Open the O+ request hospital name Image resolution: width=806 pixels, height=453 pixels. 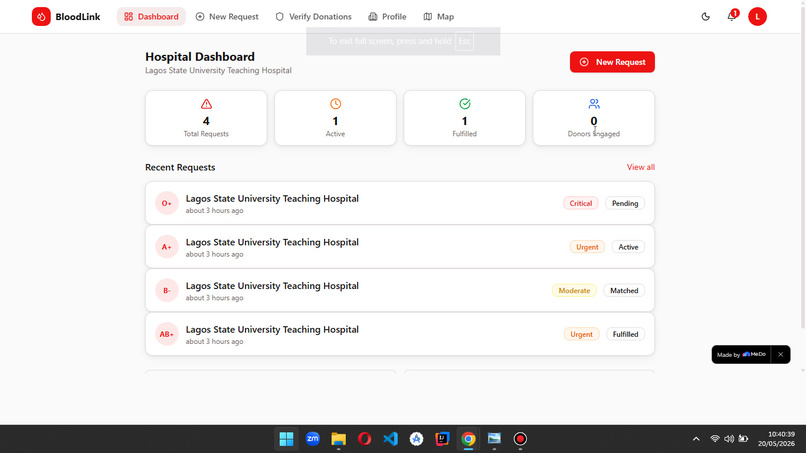[272, 198]
